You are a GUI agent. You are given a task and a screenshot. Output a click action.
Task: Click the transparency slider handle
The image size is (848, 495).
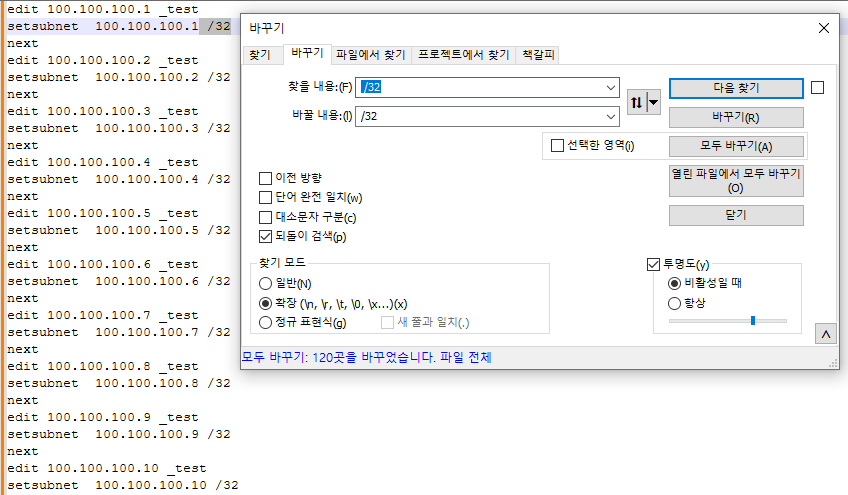(753, 321)
